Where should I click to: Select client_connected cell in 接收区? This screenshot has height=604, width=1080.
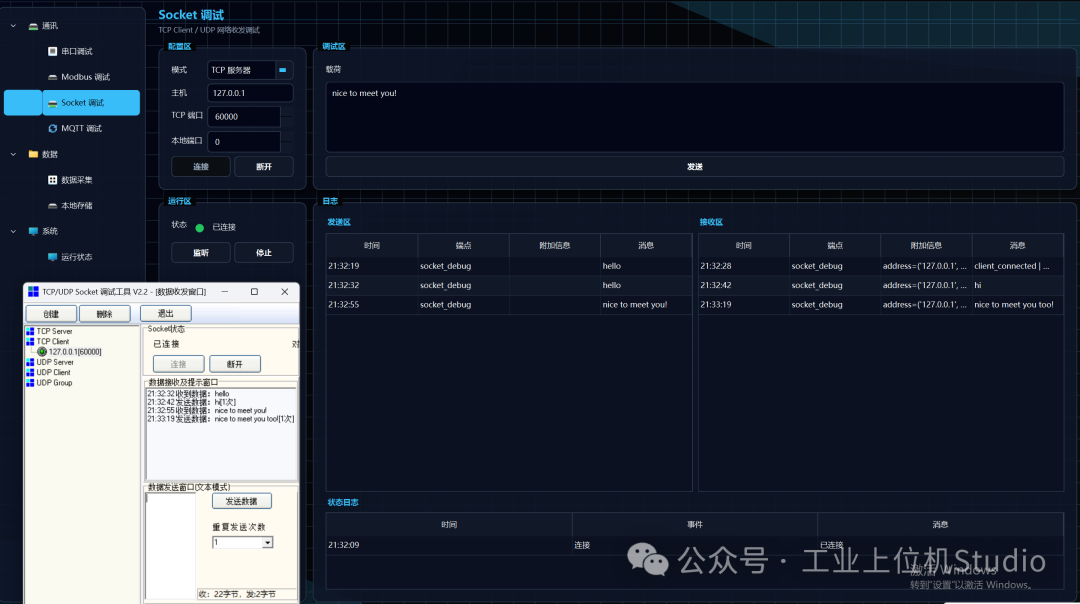pos(1017,266)
